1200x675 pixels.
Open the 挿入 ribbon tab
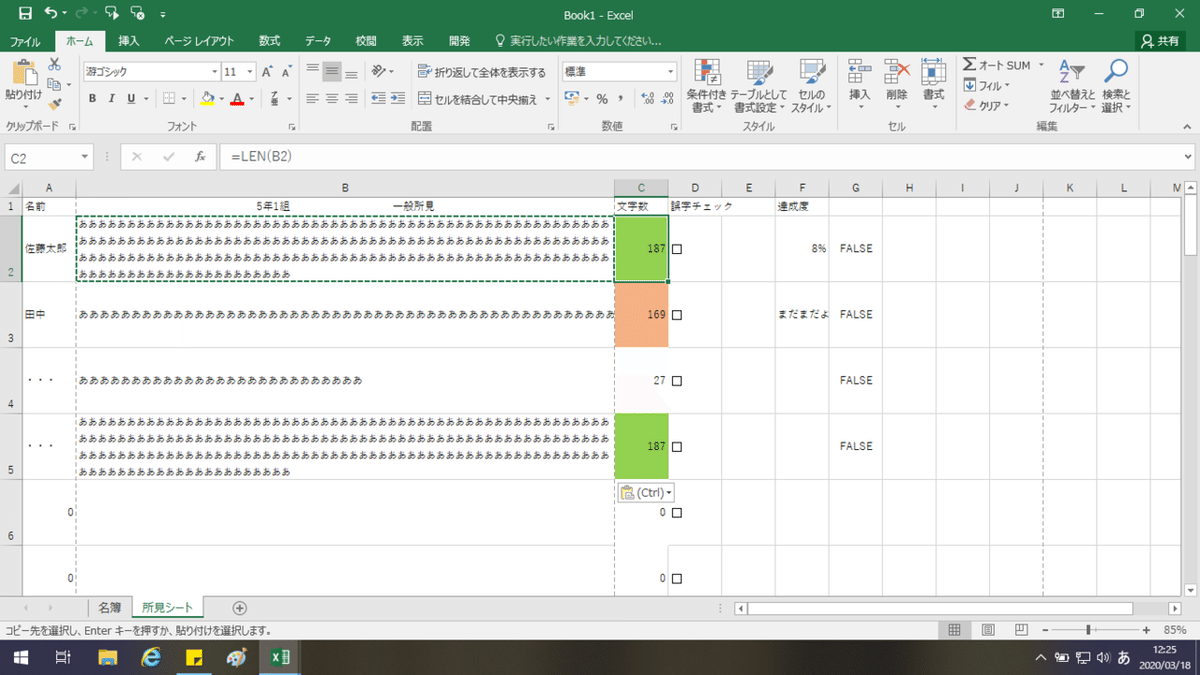[x=129, y=41]
